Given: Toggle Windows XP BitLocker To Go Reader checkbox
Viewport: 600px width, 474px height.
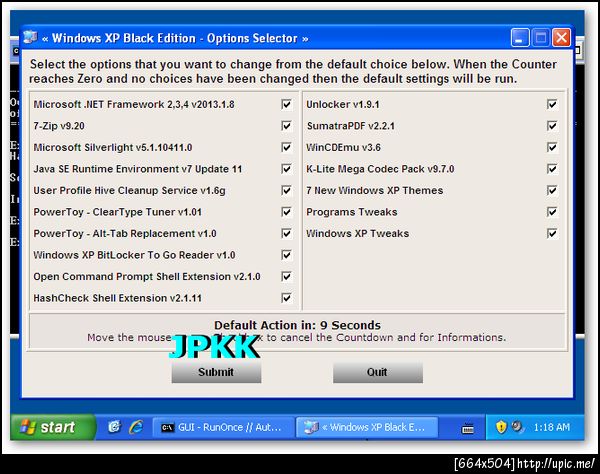Looking at the screenshot, I should [286, 255].
